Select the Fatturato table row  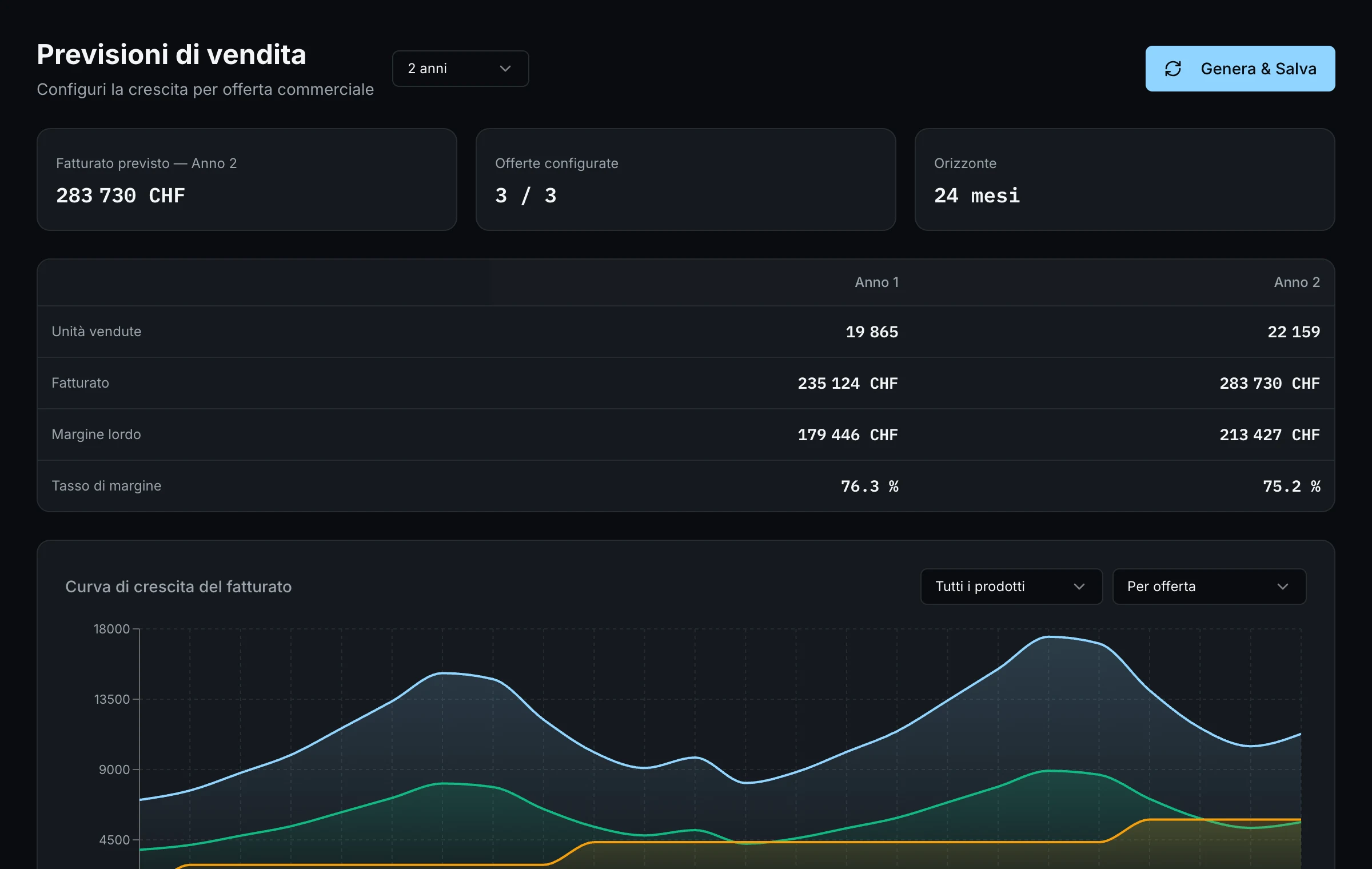(x=686, y=383)
